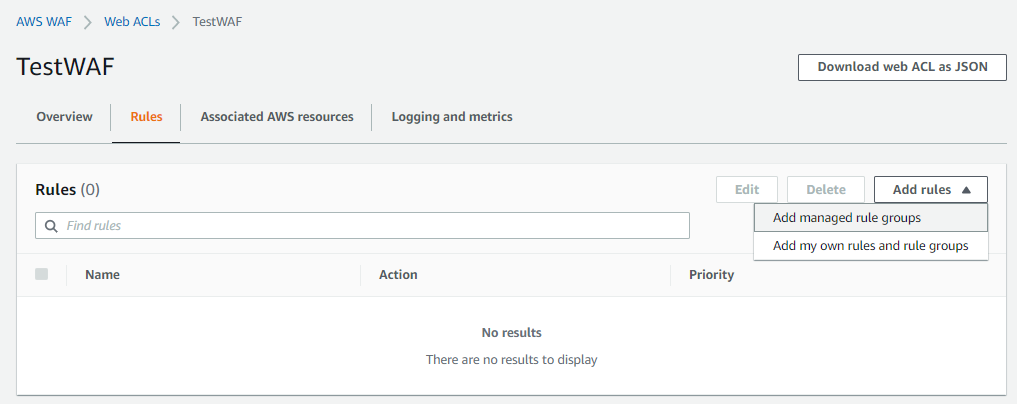Download web ACL as JSON
1017x404 pixels.
(902, 67)
